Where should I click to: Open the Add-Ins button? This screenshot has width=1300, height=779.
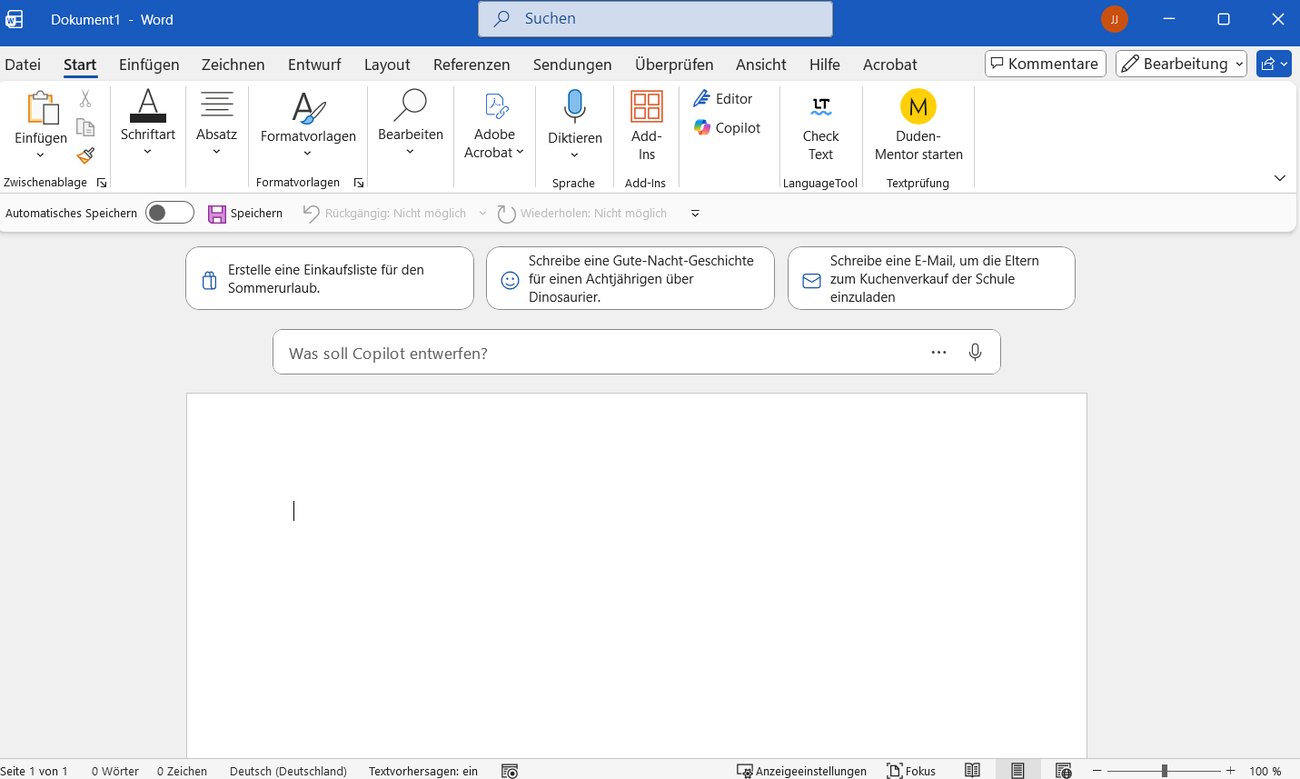[646, 124]
